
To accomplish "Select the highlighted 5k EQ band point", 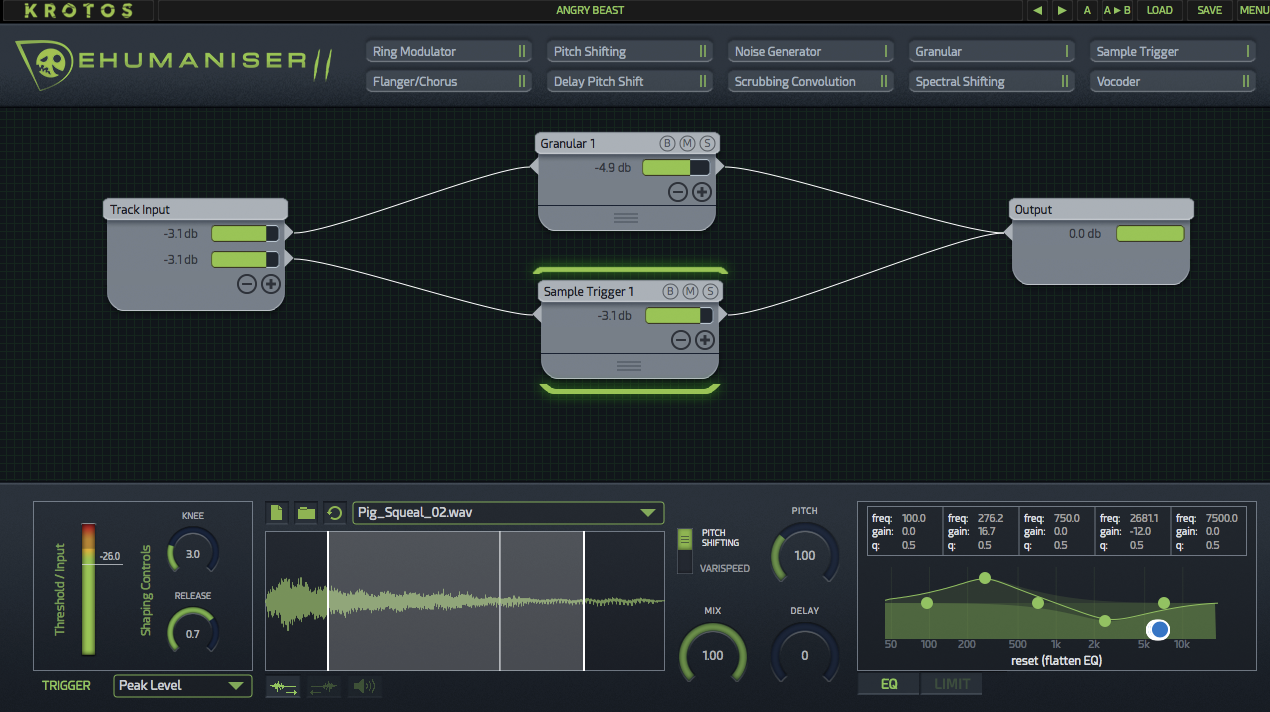I will pyautogui.click(x=1158, y=629).
